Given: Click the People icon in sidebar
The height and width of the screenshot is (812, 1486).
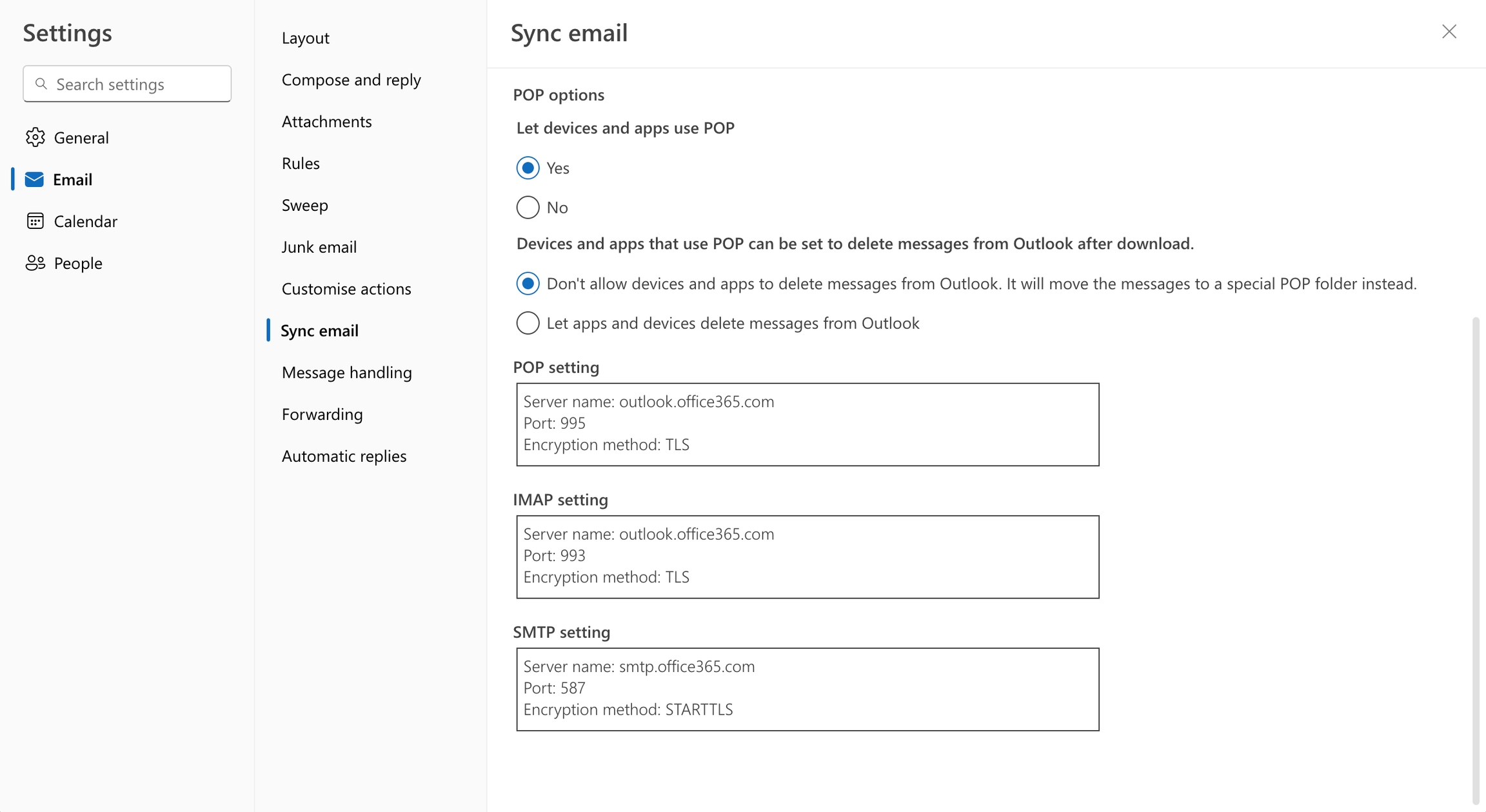Looking at the screenshot, I should [x=35, y=263].
